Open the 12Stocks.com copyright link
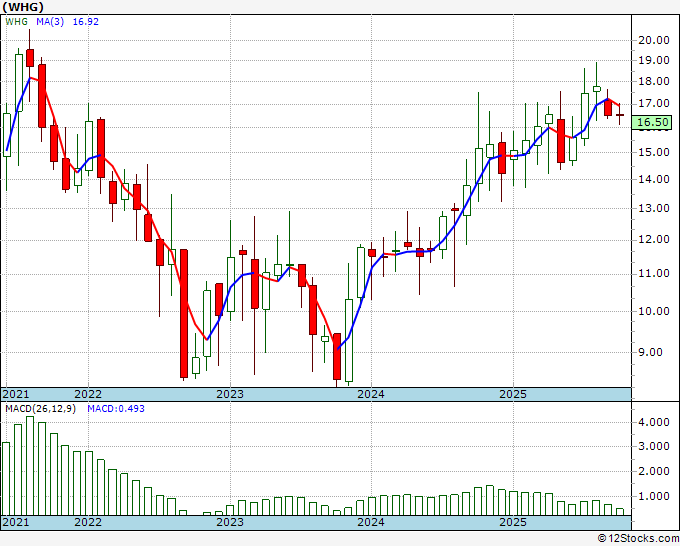680x546 pixels. 638,539
